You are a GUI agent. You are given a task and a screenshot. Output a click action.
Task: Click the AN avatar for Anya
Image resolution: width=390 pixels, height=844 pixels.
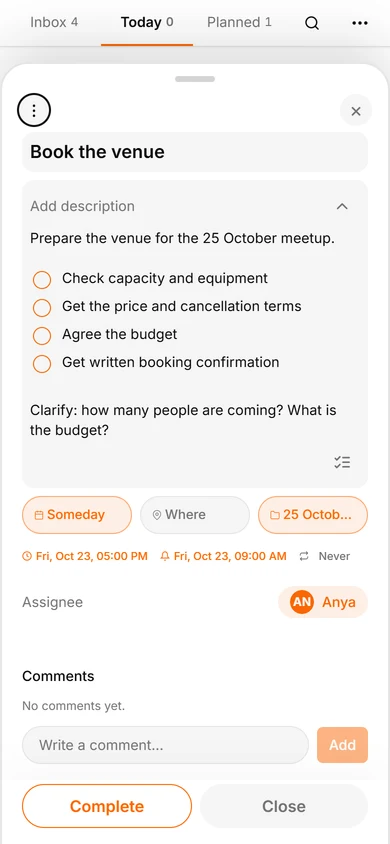(302, 602)
